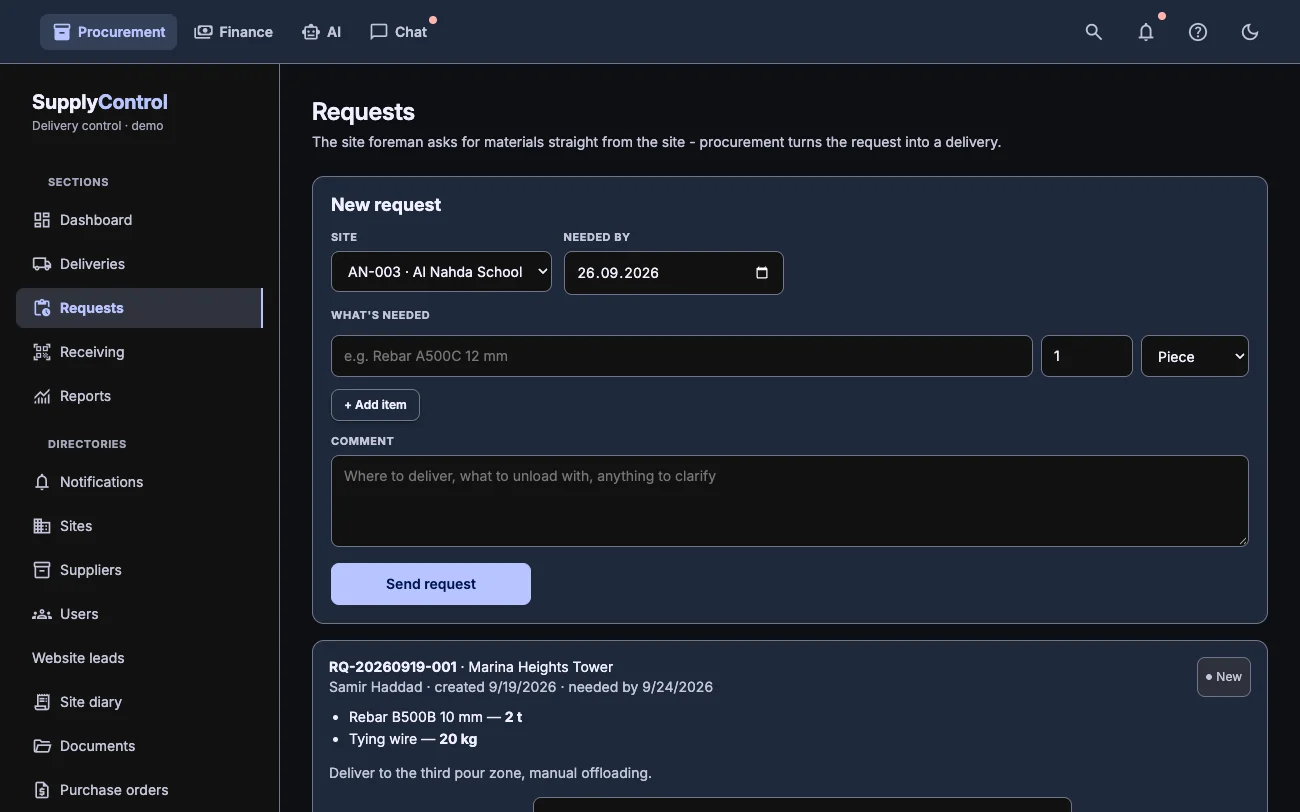
Task: Switch to the Finance tab
Action: 233,32
